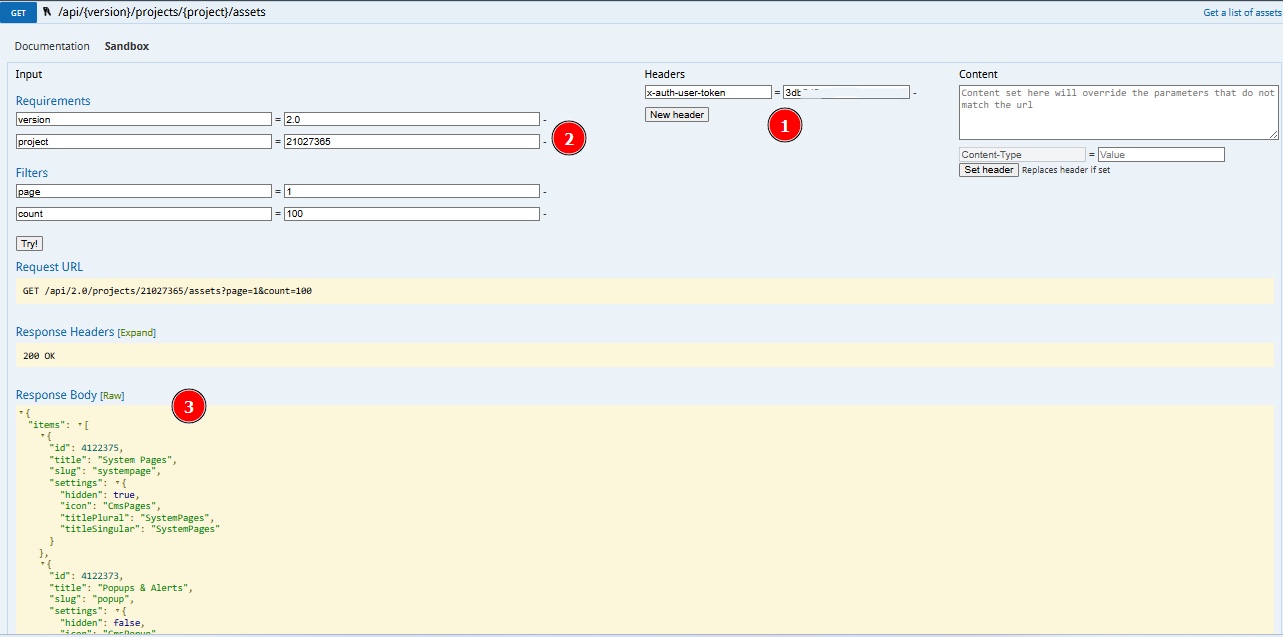Viewport: 1283px width, 637px height.
Task: Collapse the root JSON object triangle
Action: coord(21,412)
